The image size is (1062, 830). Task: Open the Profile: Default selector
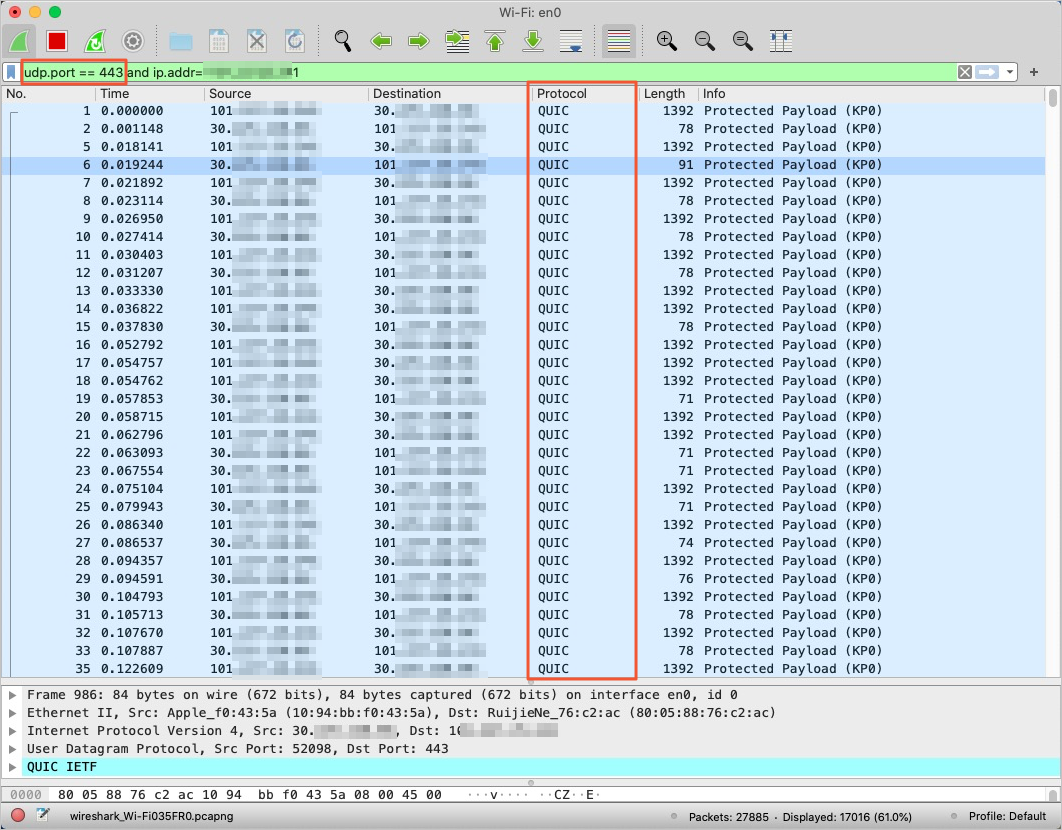(x=1007, y=816)
